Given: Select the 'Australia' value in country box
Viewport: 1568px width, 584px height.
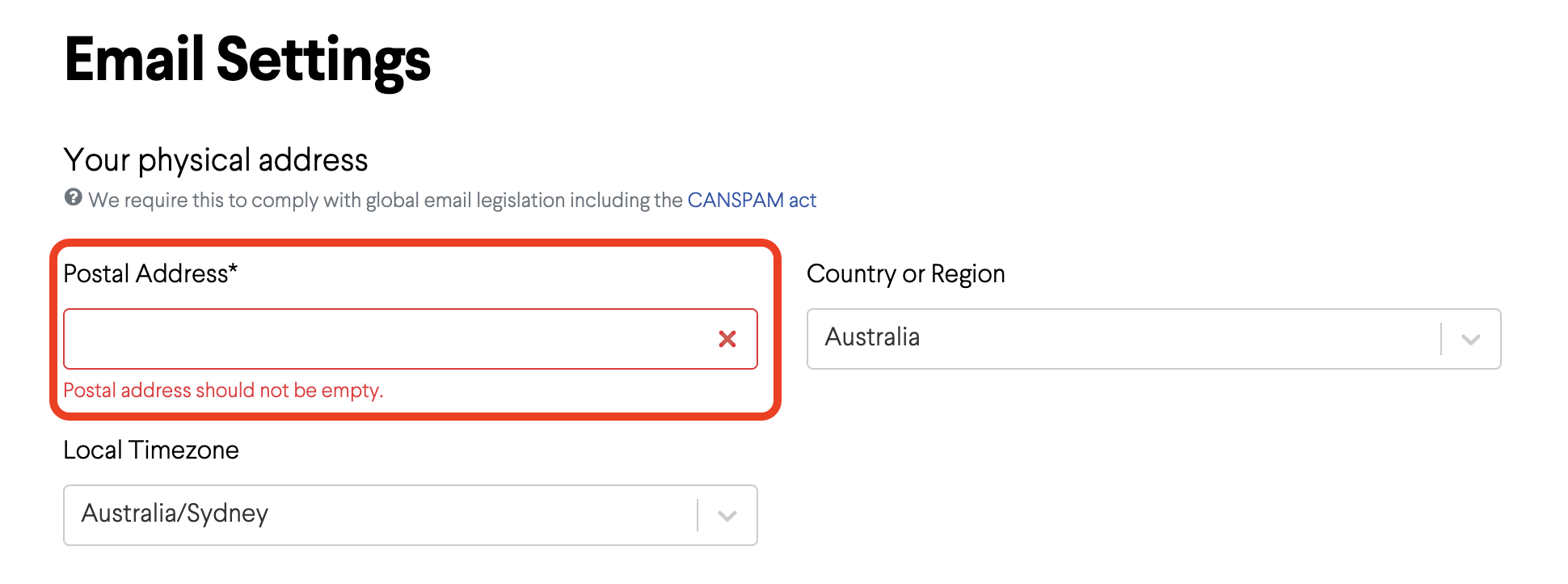Looking at the screenshot, I should 872,337.
